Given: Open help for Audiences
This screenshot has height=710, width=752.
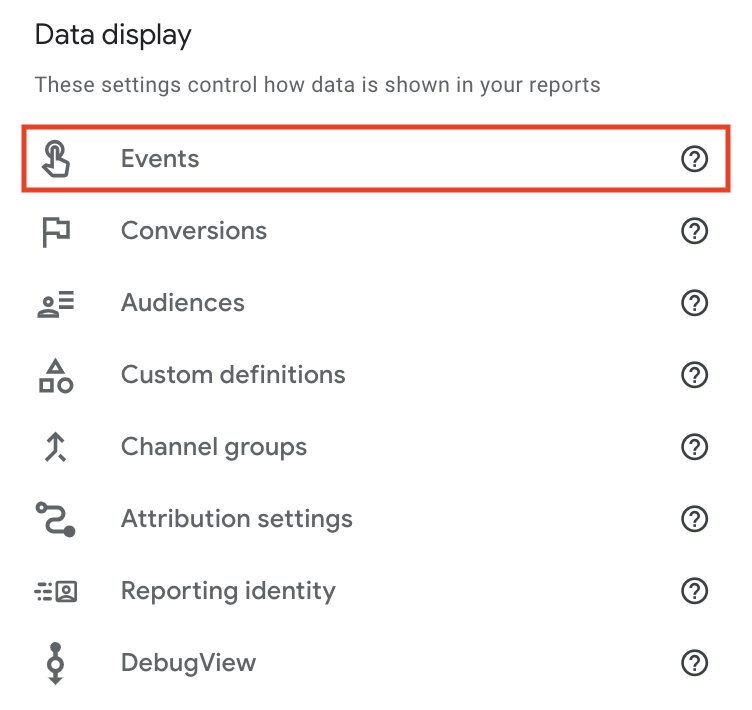Looking at the screenshot, I should pos(694,303).
